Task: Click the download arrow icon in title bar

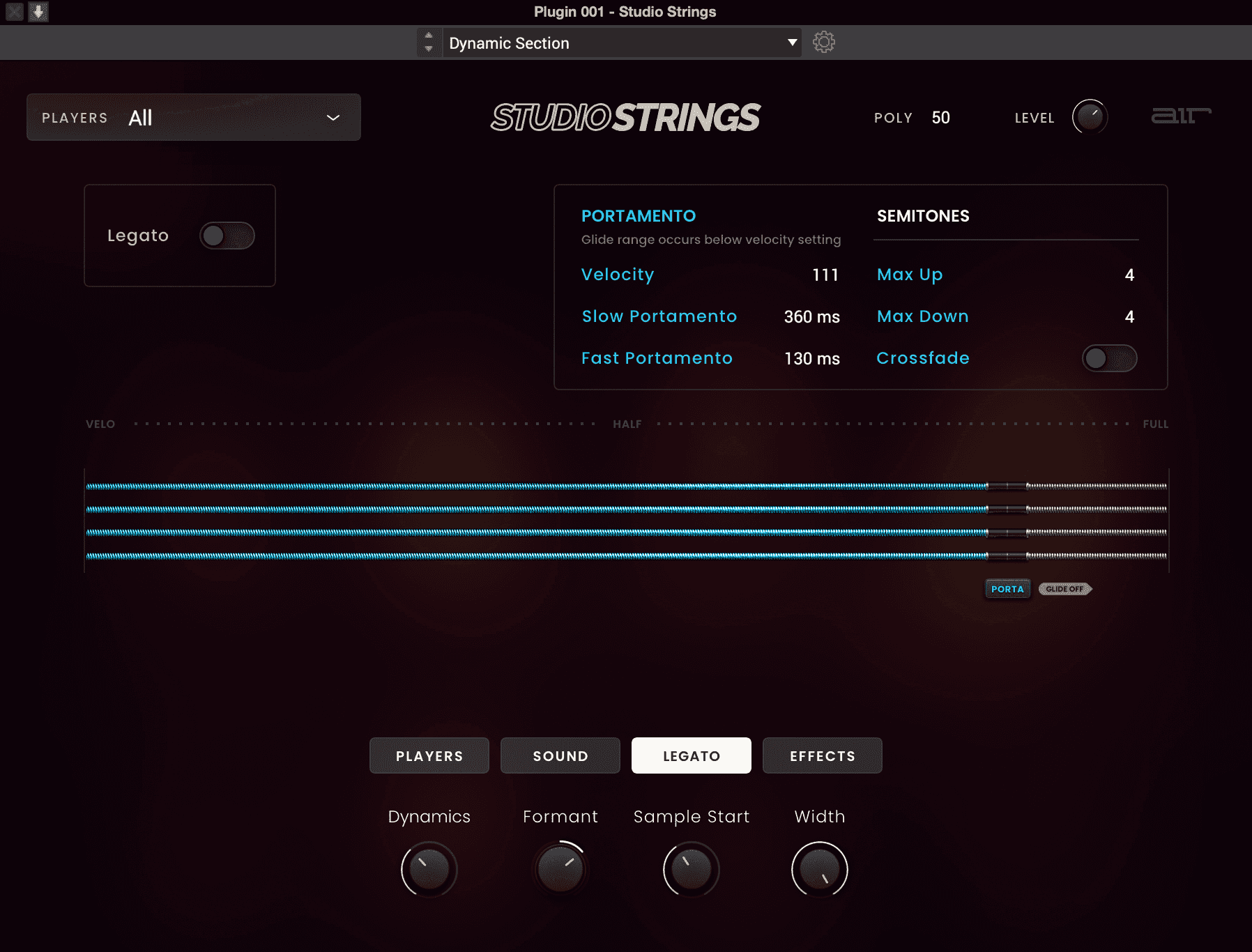Action: pos(38,12)
